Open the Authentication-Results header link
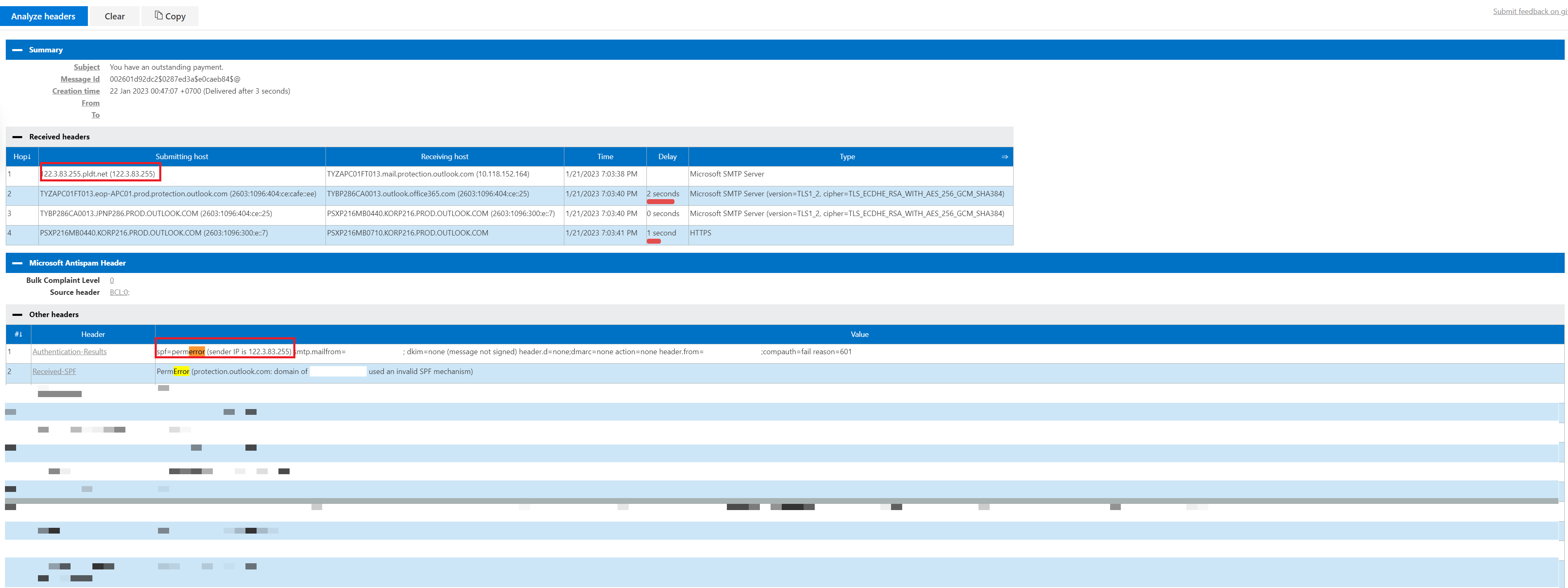 pos(69,352)
